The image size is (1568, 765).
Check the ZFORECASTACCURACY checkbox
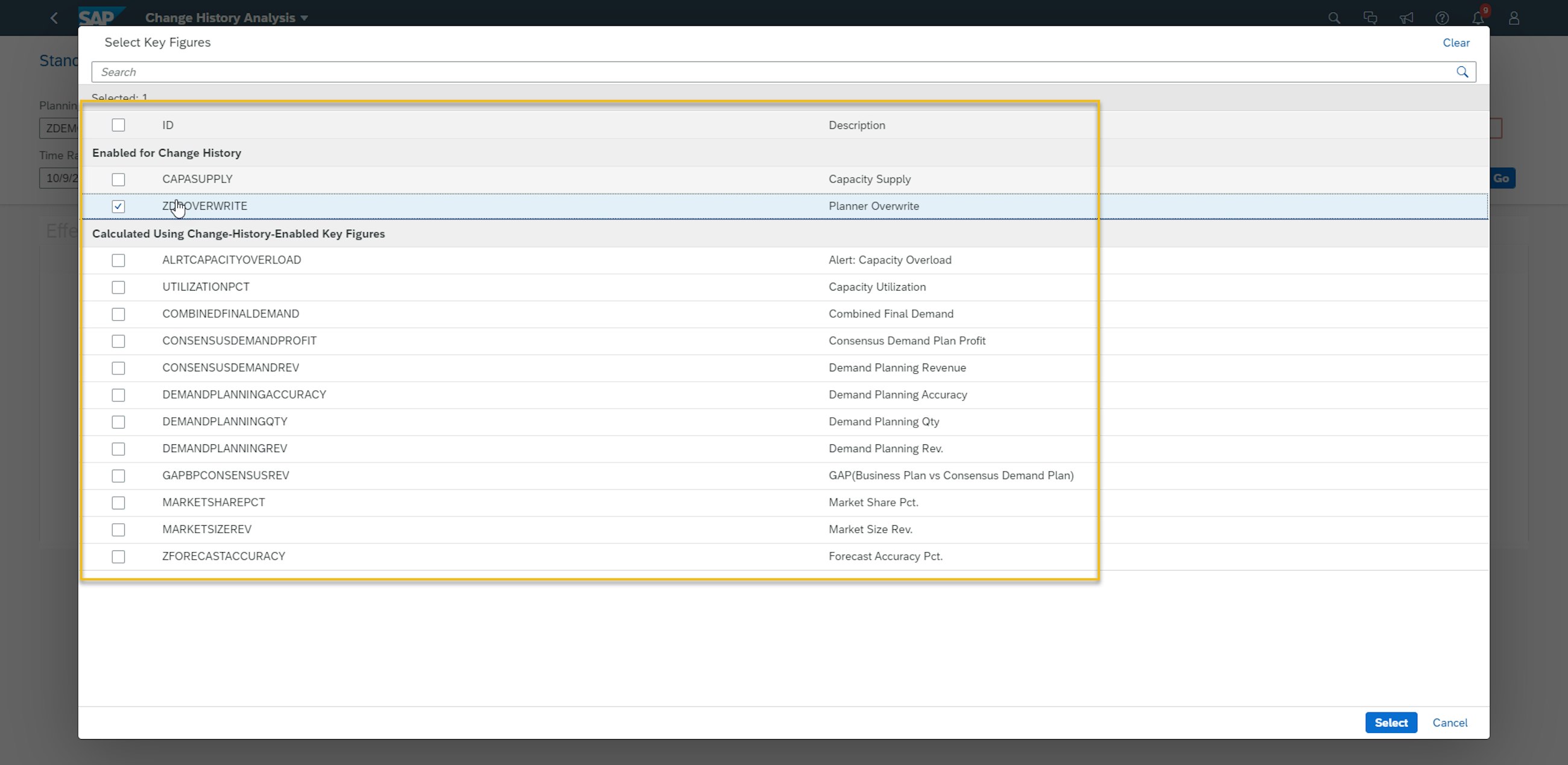click(x=118, y=557)
